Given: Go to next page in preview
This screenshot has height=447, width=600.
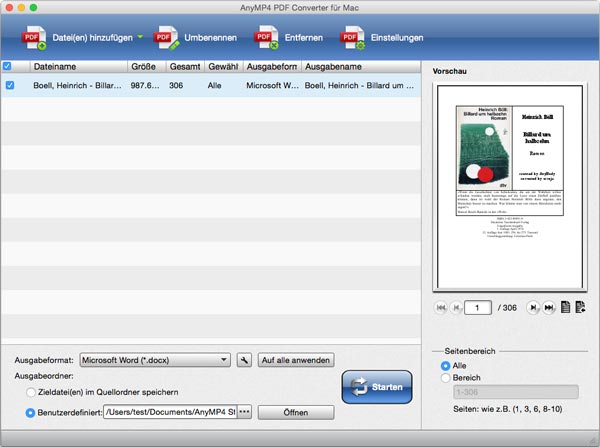Looking at the screenshot, I should (x=533, y=307).
